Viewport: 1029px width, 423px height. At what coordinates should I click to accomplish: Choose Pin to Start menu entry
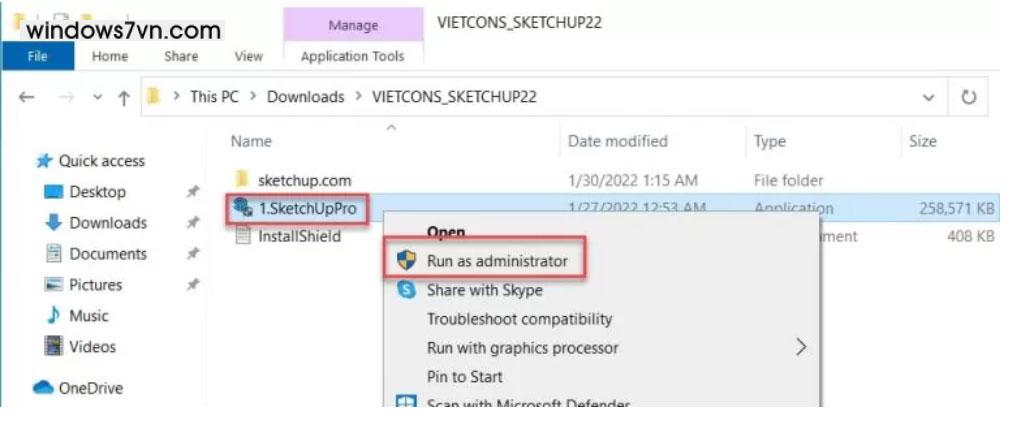coord(464,377)
